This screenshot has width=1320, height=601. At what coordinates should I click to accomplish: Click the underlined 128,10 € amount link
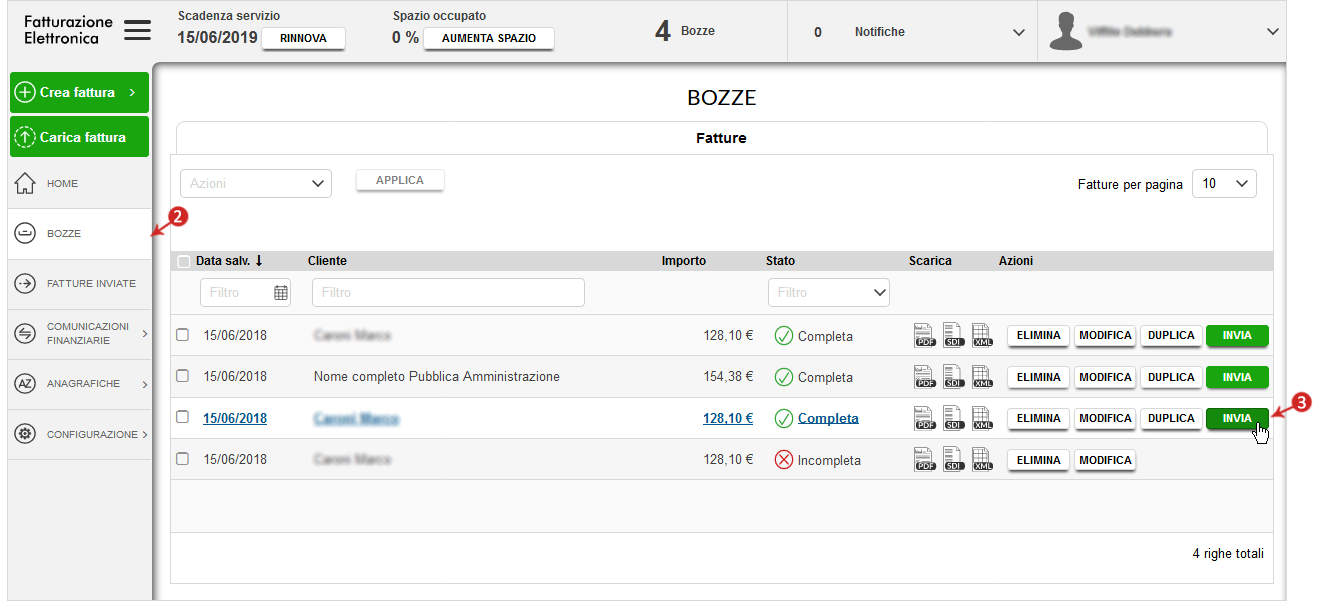coord(728,418)
